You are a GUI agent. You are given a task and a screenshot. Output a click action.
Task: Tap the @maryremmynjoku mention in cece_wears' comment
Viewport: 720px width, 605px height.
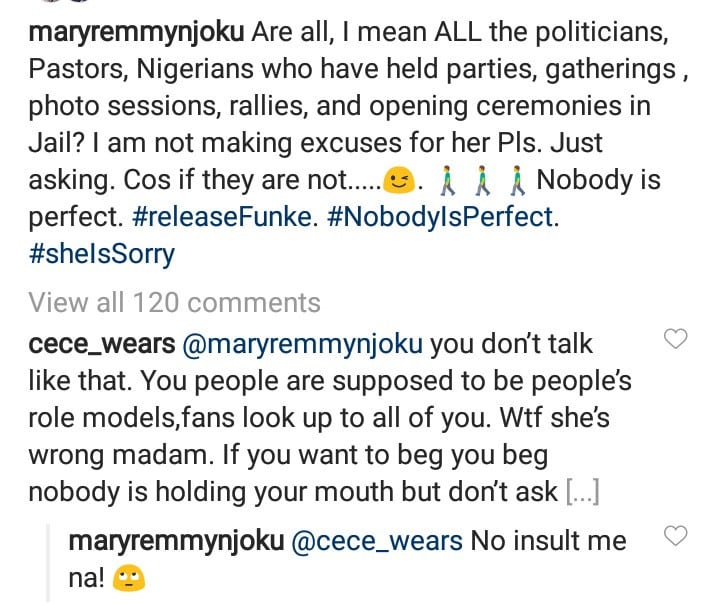[x=300, y=345]
